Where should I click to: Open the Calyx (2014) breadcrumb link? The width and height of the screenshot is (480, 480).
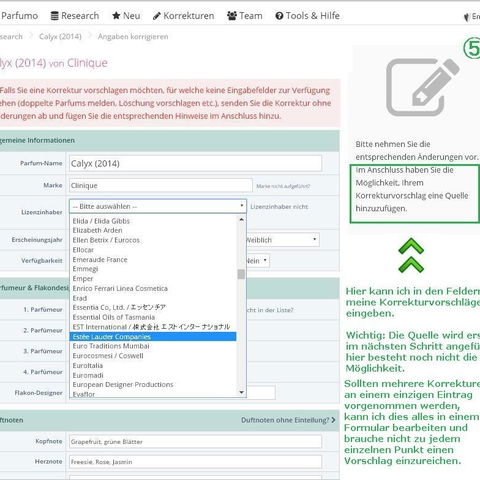coord(60,37)
